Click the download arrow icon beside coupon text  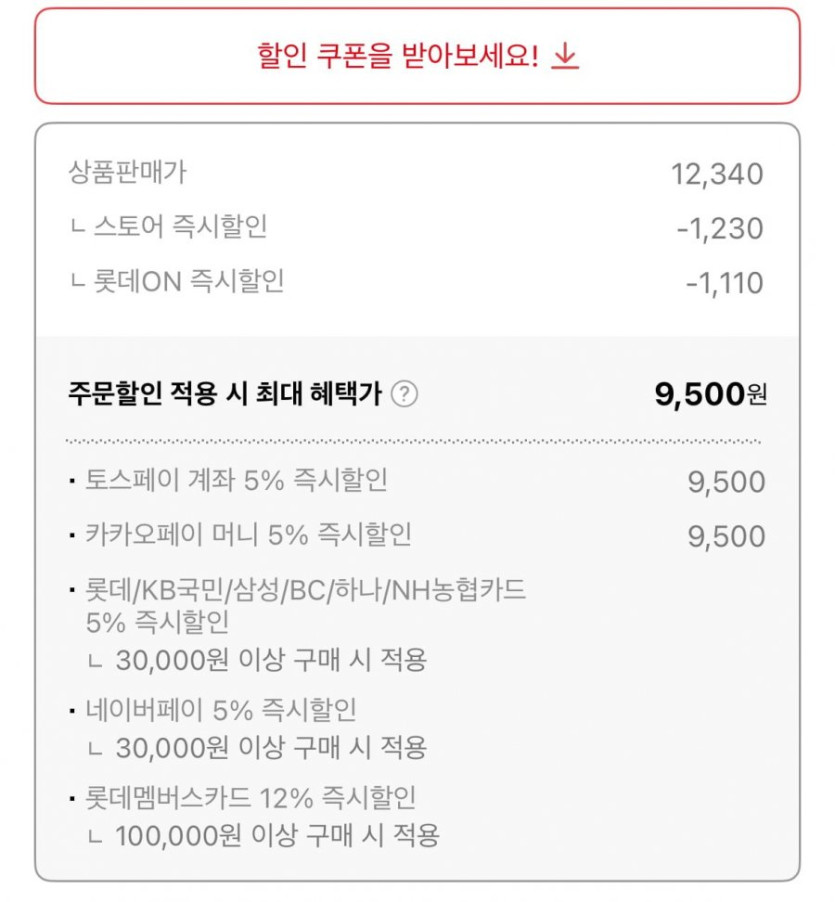566,56
